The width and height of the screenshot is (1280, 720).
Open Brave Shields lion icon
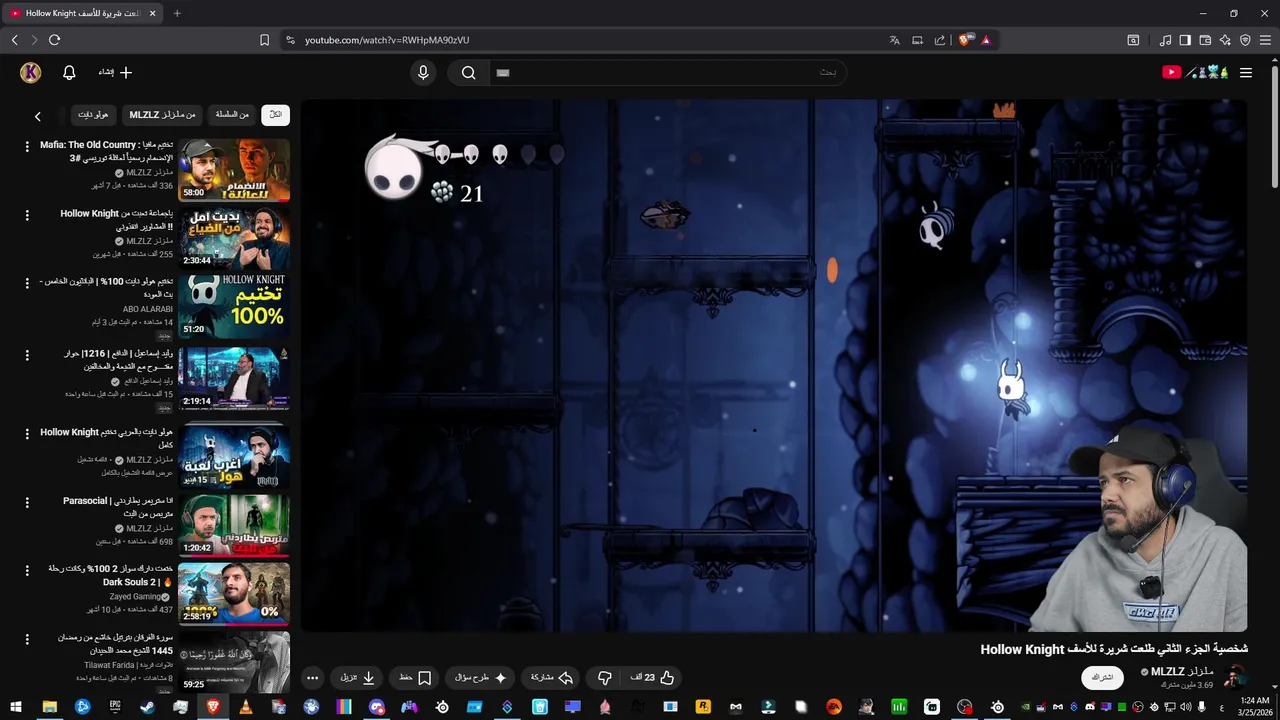(x=965, y=40)
